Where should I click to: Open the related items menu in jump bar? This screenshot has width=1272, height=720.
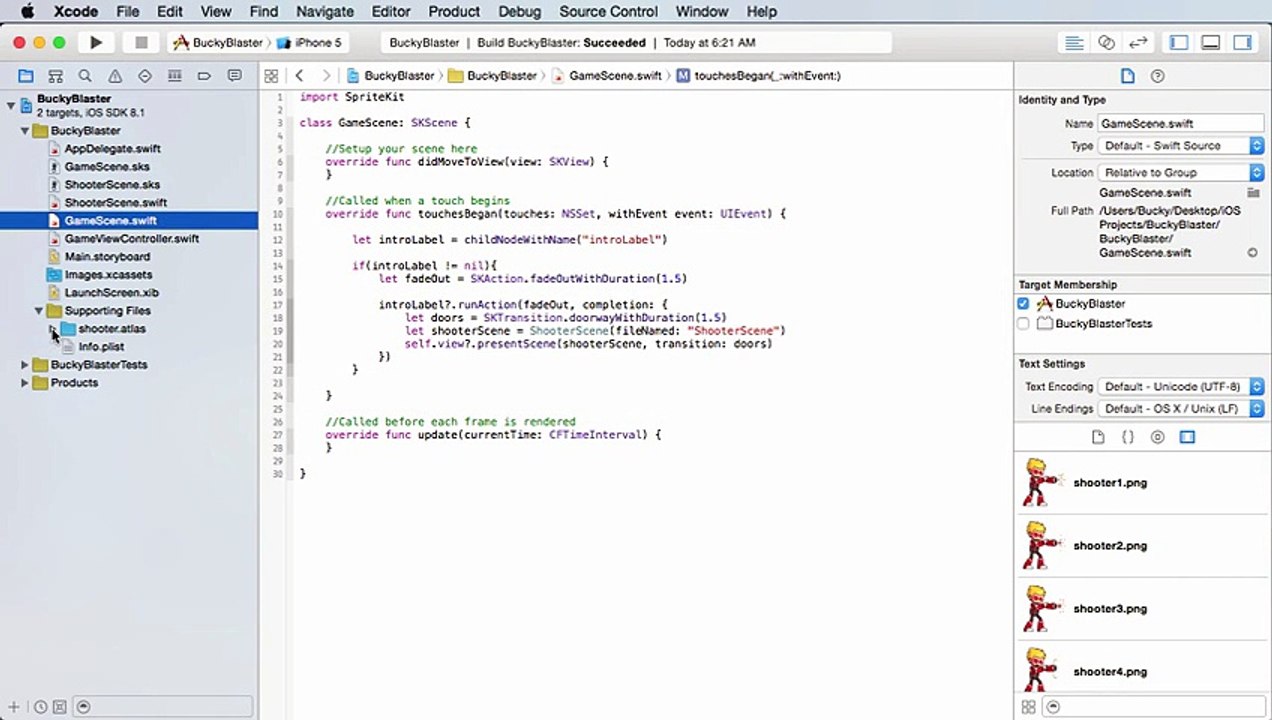click(271, 76)
